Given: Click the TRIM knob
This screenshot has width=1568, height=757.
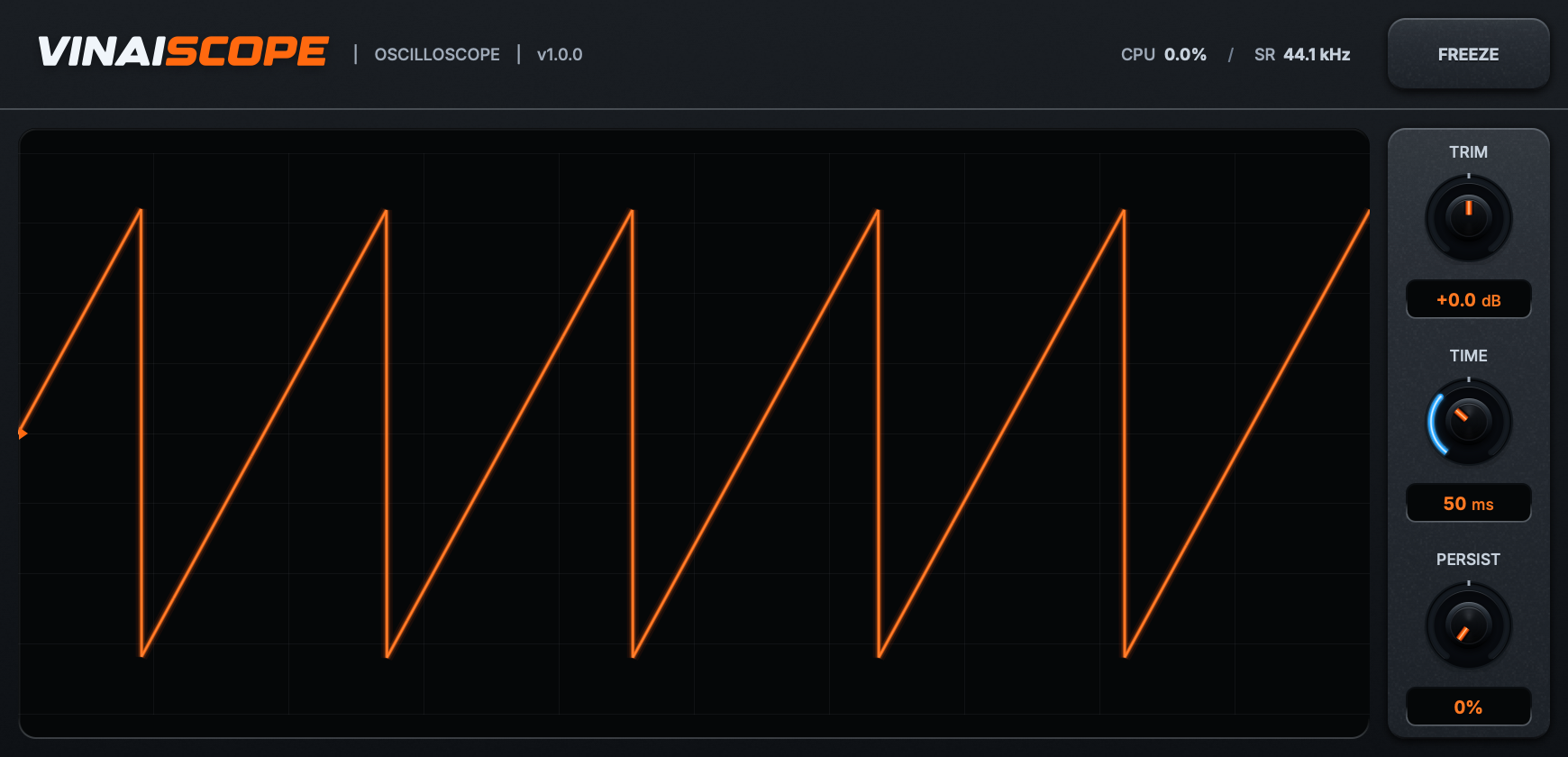Looking at the screenshot, I should tap(1468, 218).
